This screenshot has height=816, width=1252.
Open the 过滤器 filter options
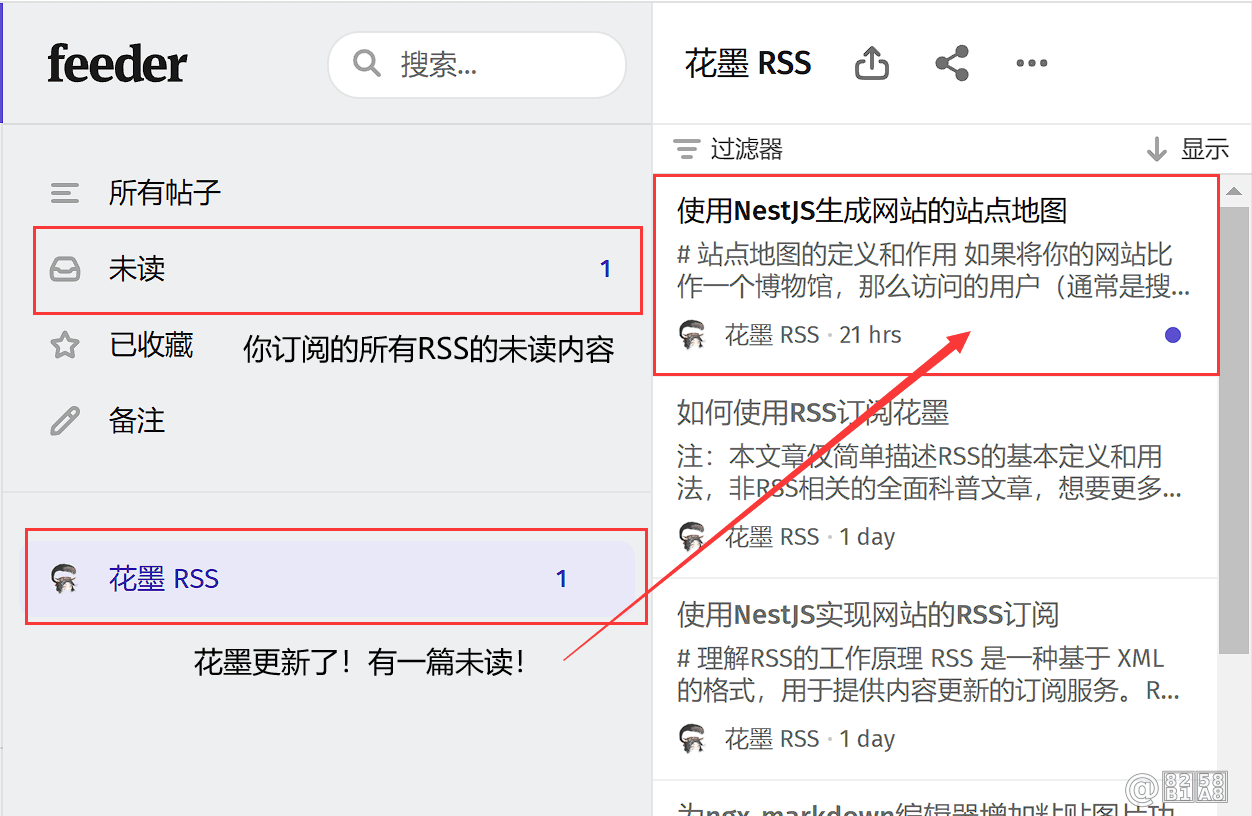(728, 149)
